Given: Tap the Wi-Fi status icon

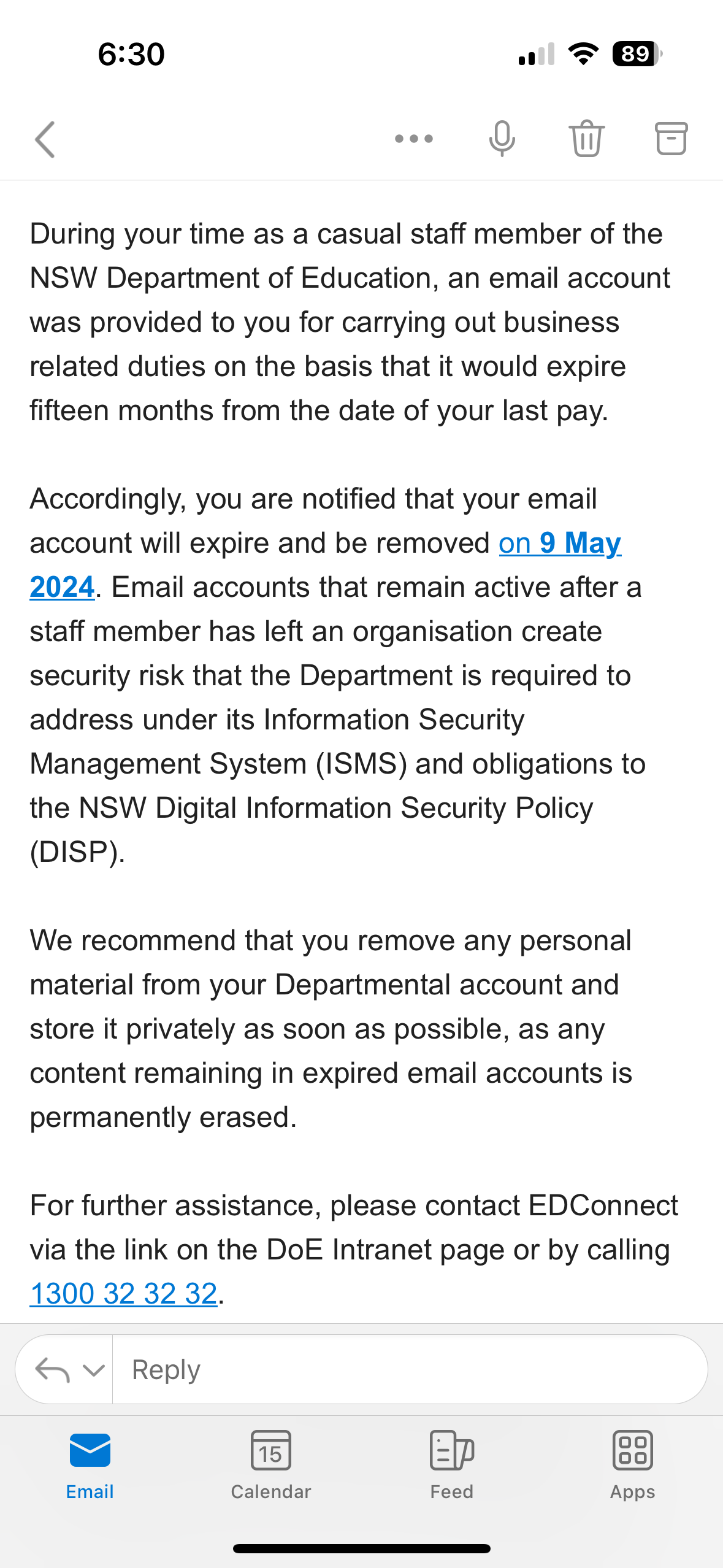Looking at the screenshot, I should 583,54.
